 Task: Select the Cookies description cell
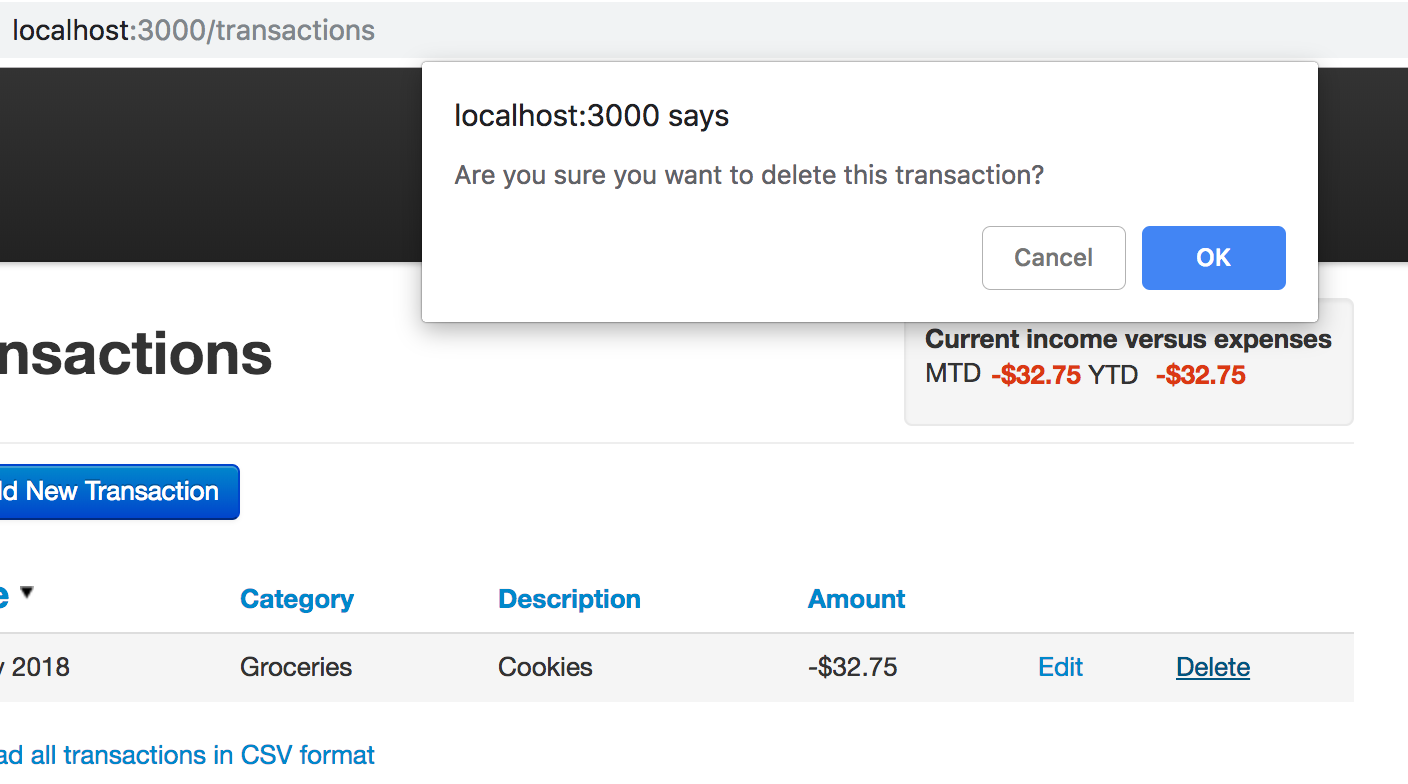545,667
